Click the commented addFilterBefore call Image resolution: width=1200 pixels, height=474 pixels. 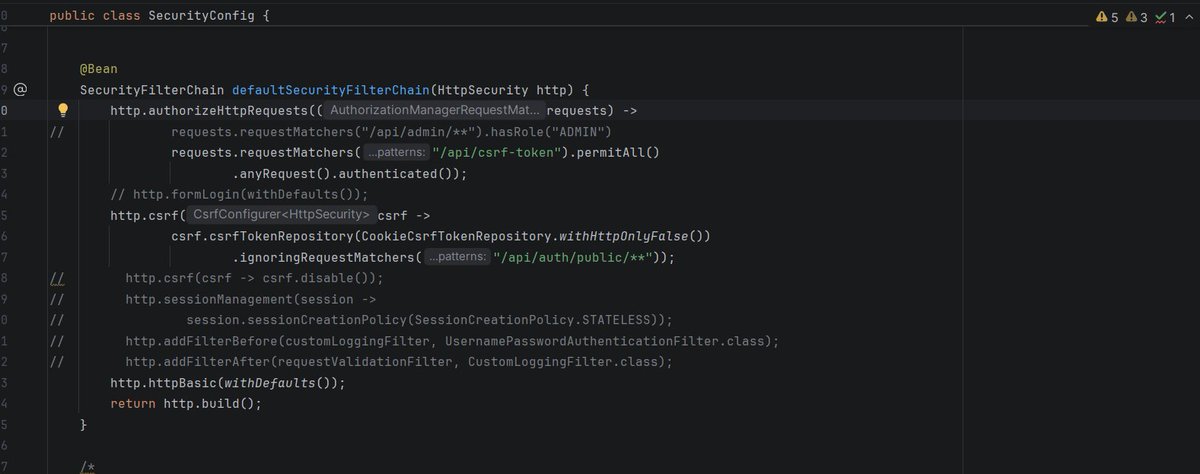tap(218, 341)
